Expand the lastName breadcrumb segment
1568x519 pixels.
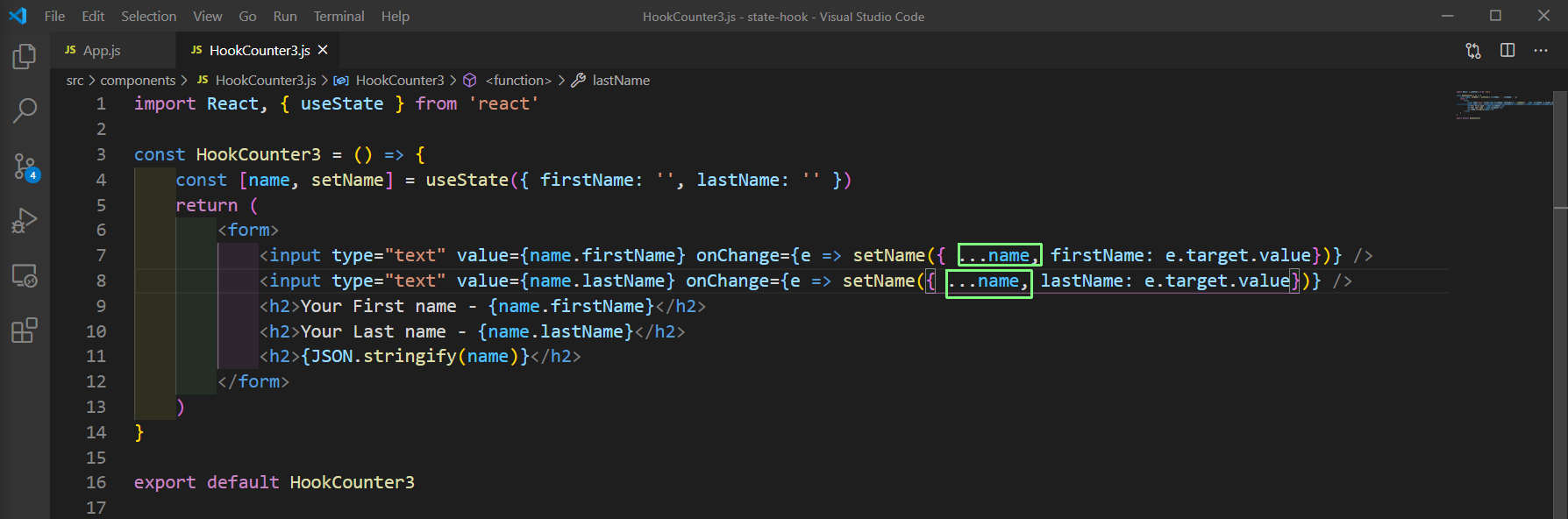coord(621,80)
